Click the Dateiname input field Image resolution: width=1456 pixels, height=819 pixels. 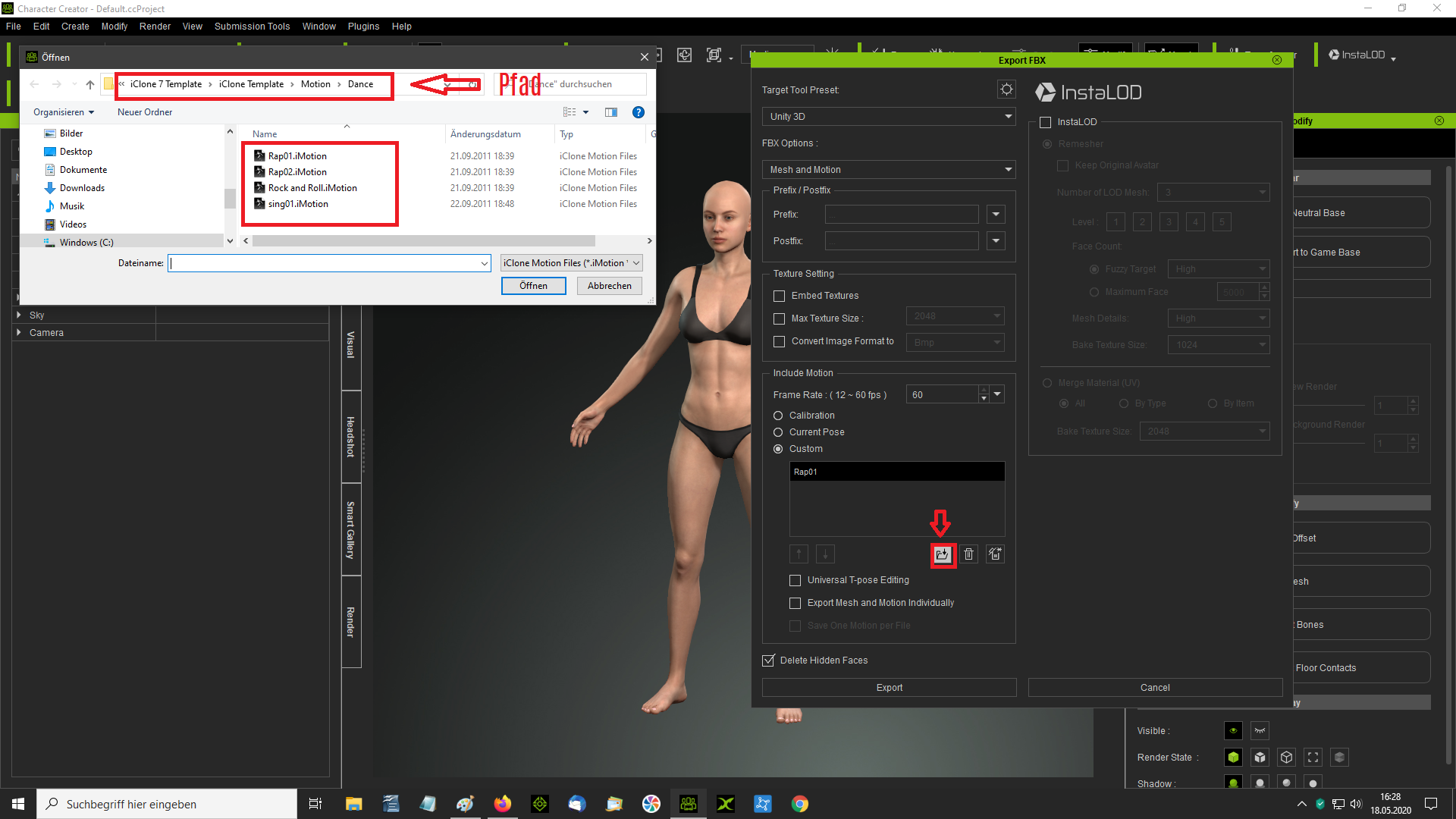pos(328,263)
